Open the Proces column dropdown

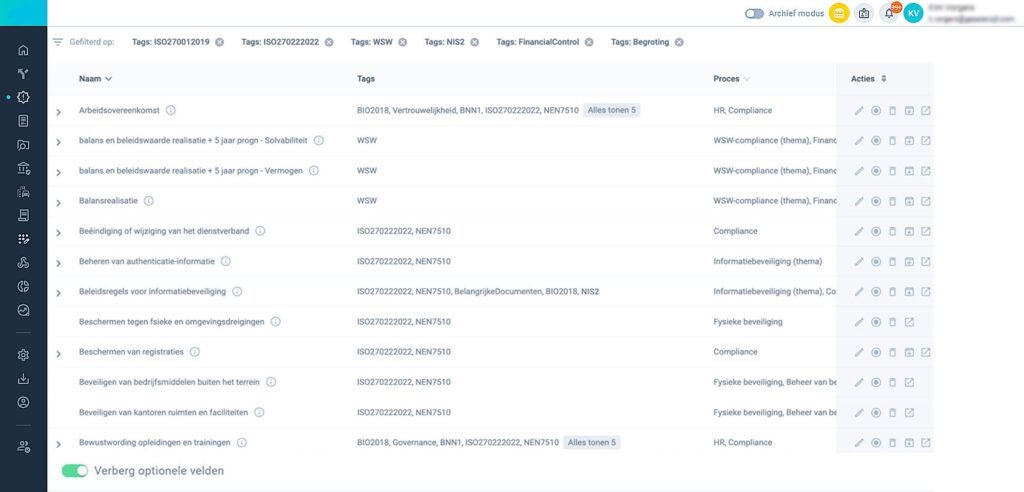tap(746, 79)
